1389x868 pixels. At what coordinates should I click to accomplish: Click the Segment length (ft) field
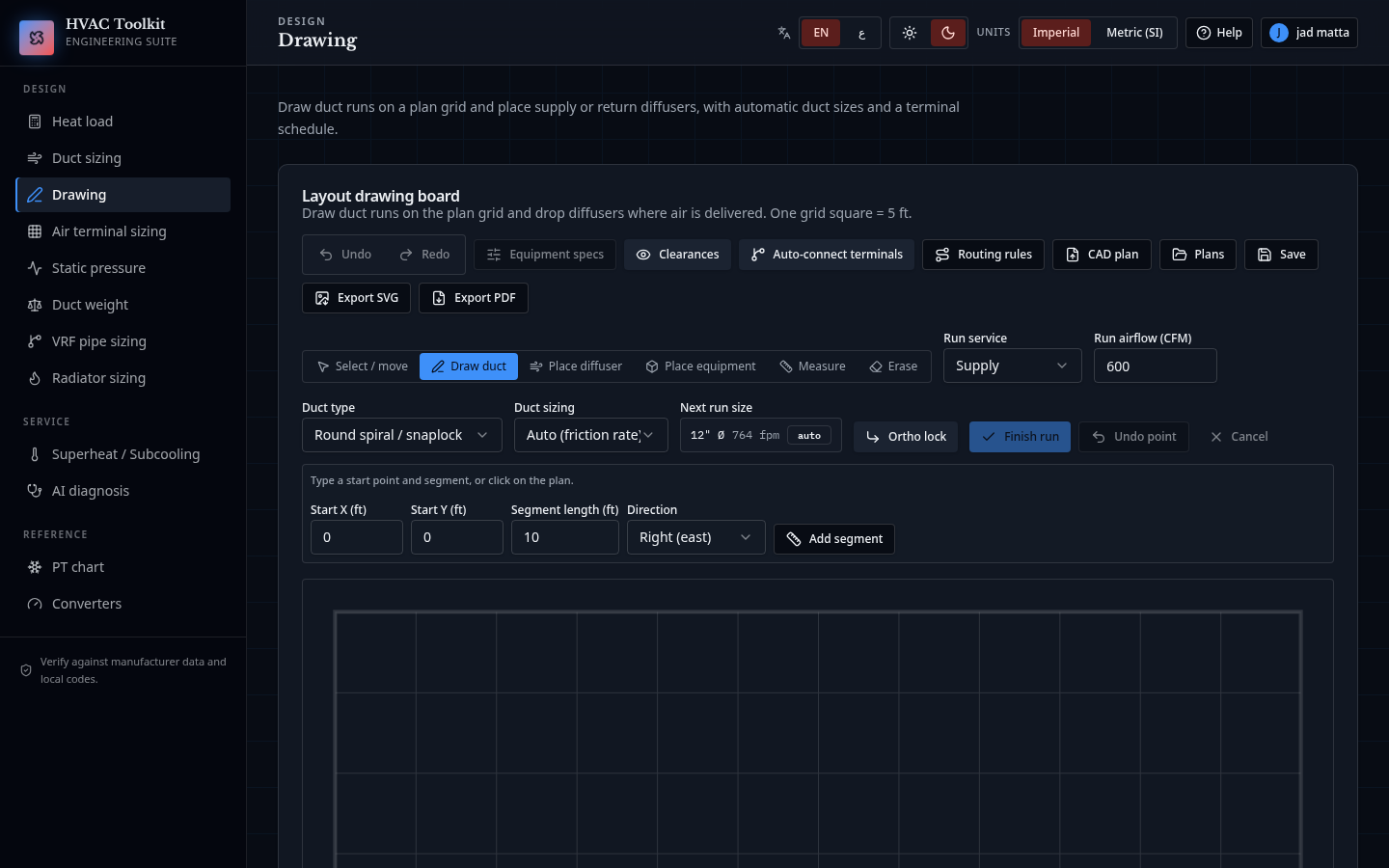(565, 537)
